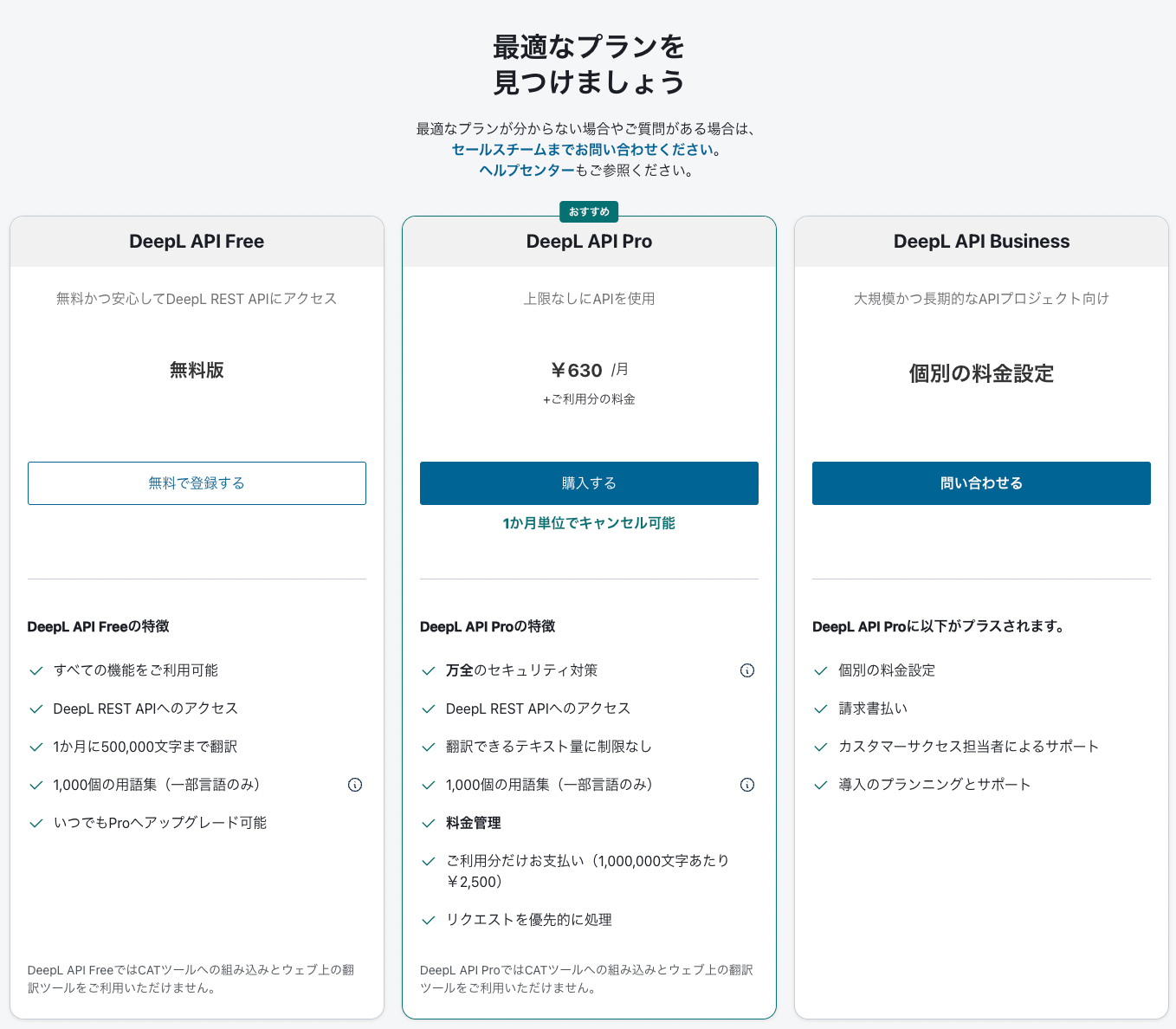
Task: Click the おすすめ badge on the Pro plan
Action: point(589,211)
